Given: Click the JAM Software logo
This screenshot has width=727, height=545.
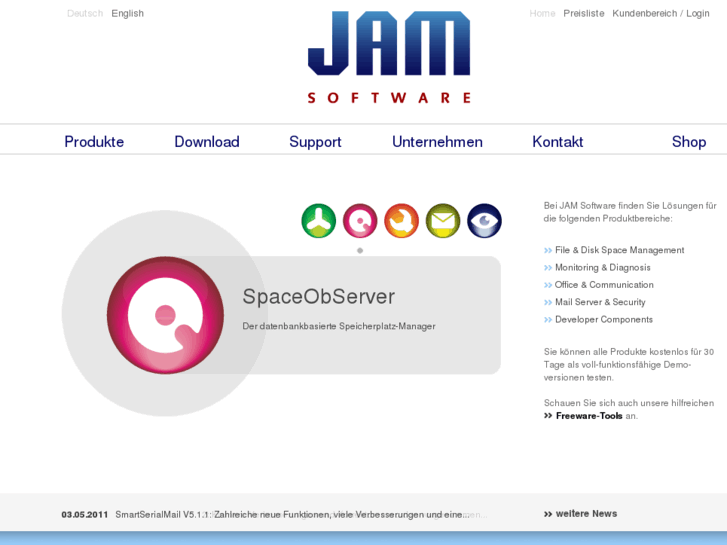Looking at the screenshot, I should (x=389, y=57).
